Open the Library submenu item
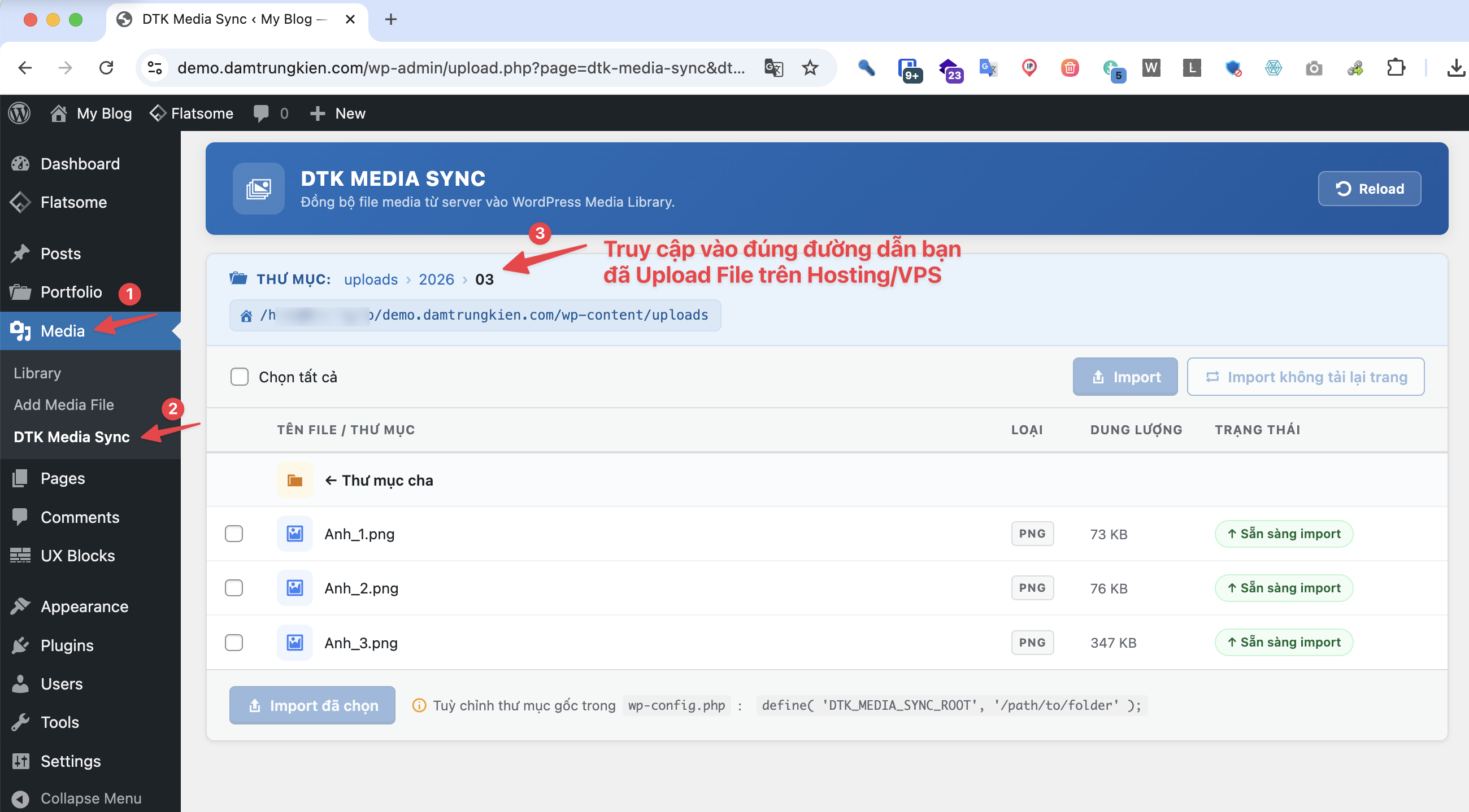This screenshot has height=812, width=1469. pyautogui.click(x=37, y=373)
